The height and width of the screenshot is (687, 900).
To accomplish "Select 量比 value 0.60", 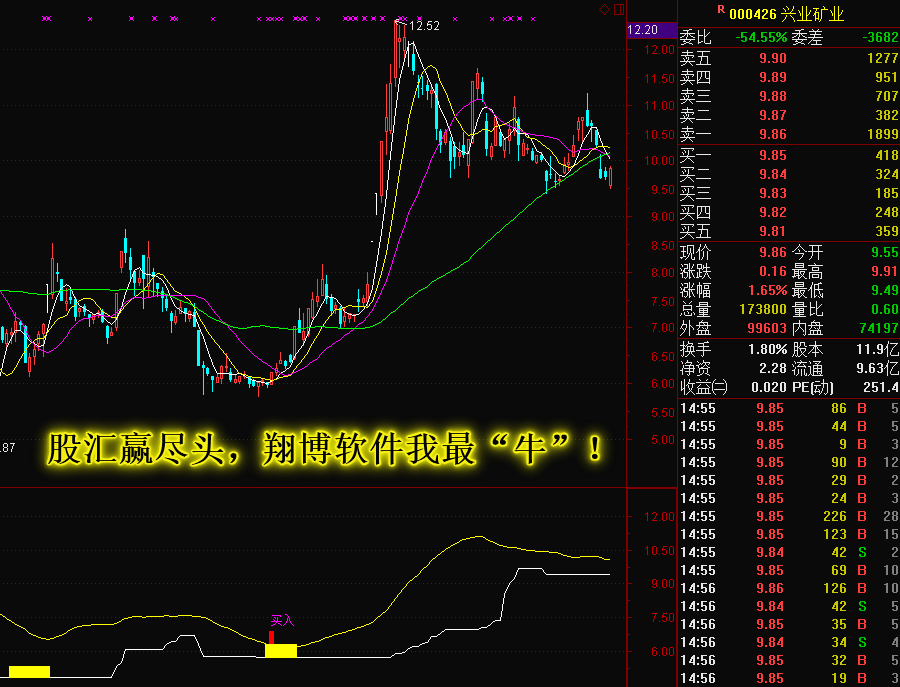I will point(885,309).
